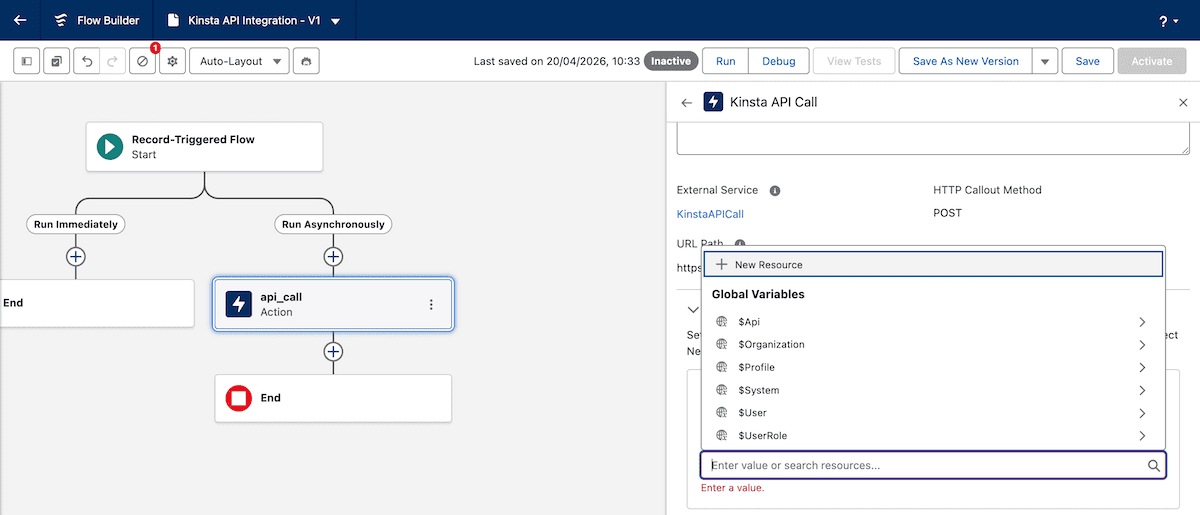Click the select elements copy icon

(57, 61)
